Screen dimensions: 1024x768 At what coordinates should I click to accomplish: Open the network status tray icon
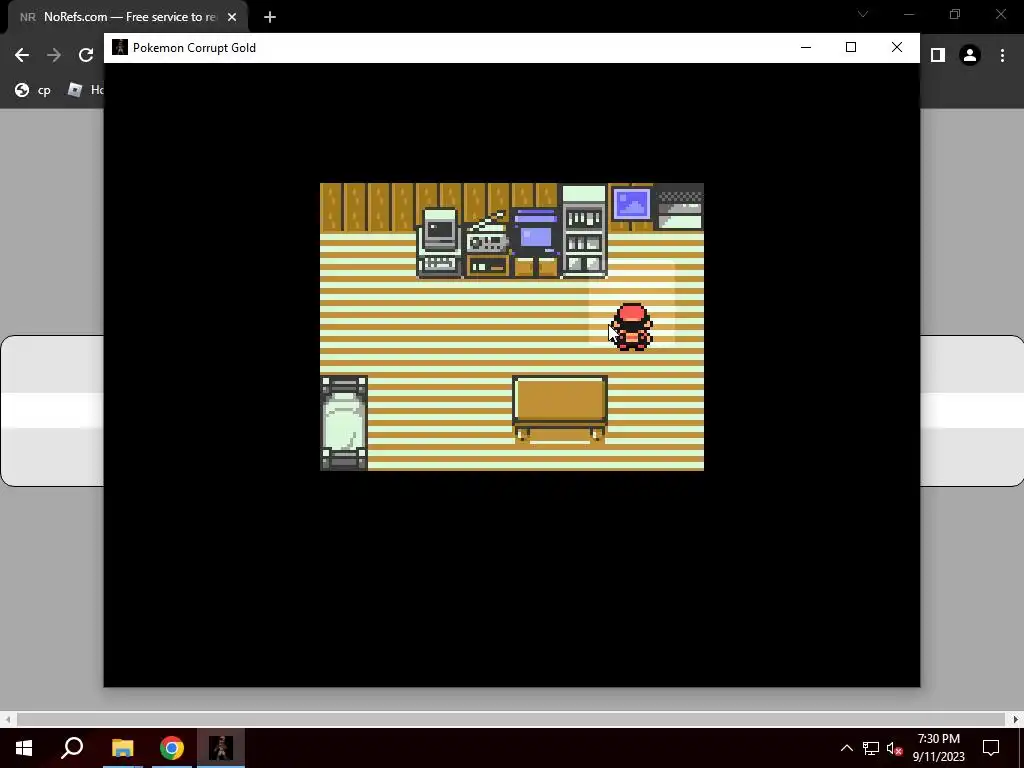click(871, 748)
